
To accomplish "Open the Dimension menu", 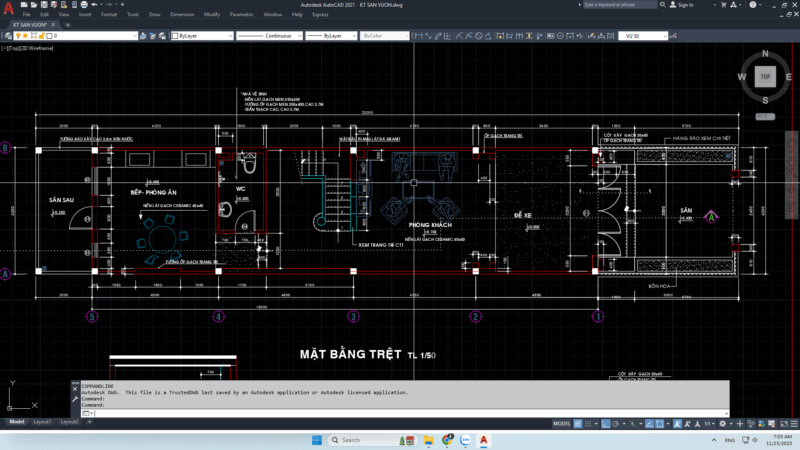I will 182,15.
